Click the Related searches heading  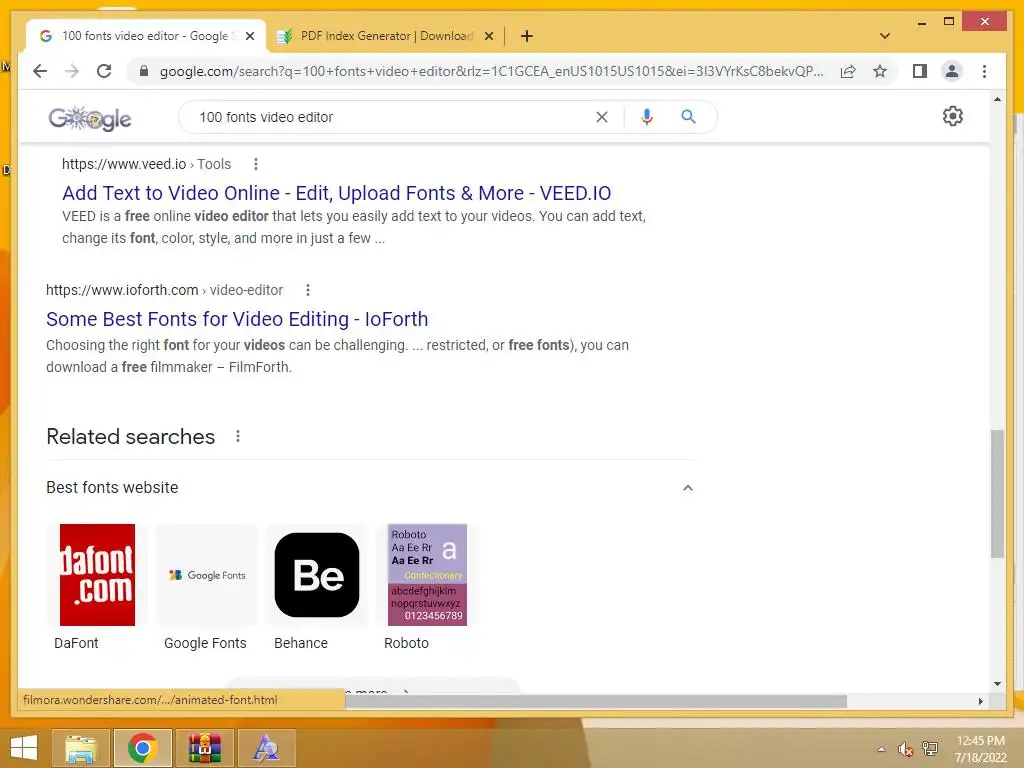pyautogui.click(x=131, y=436)
